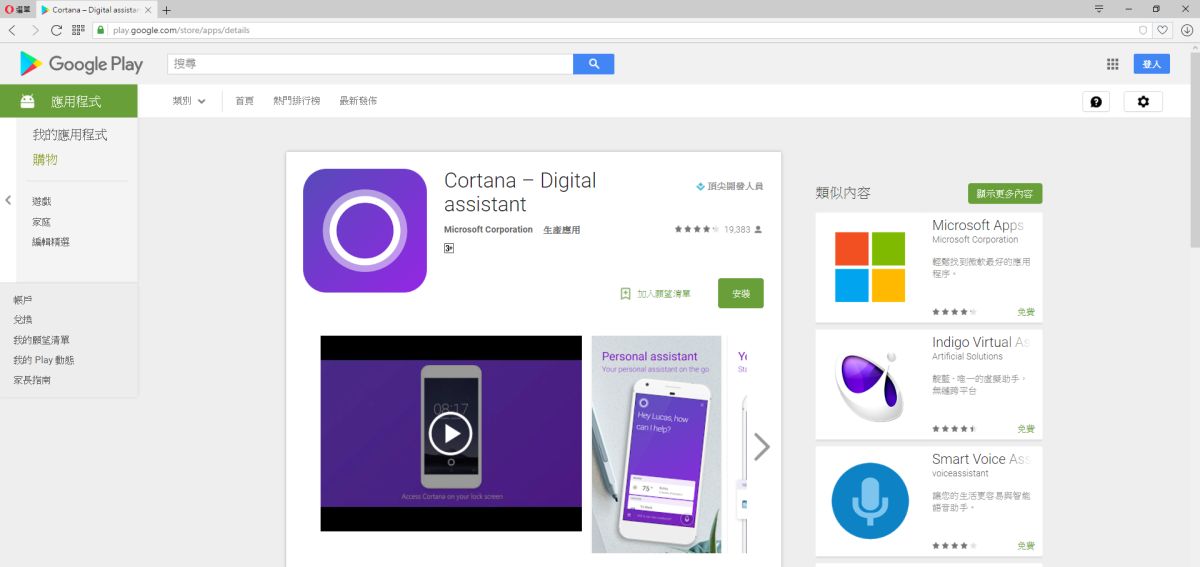
Task: Click the ad blocker shield icon
Action: tap(1143, 30)
